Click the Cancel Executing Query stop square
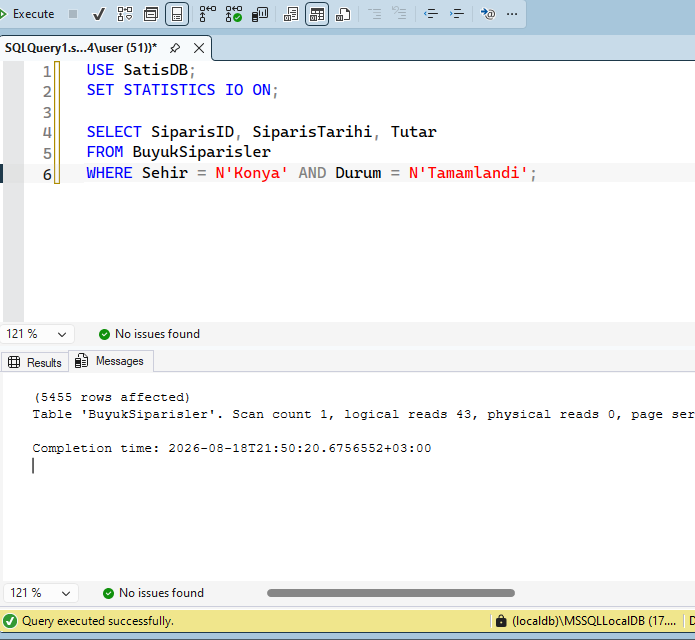Screen dimensions: 695x640 coord(73,14)
